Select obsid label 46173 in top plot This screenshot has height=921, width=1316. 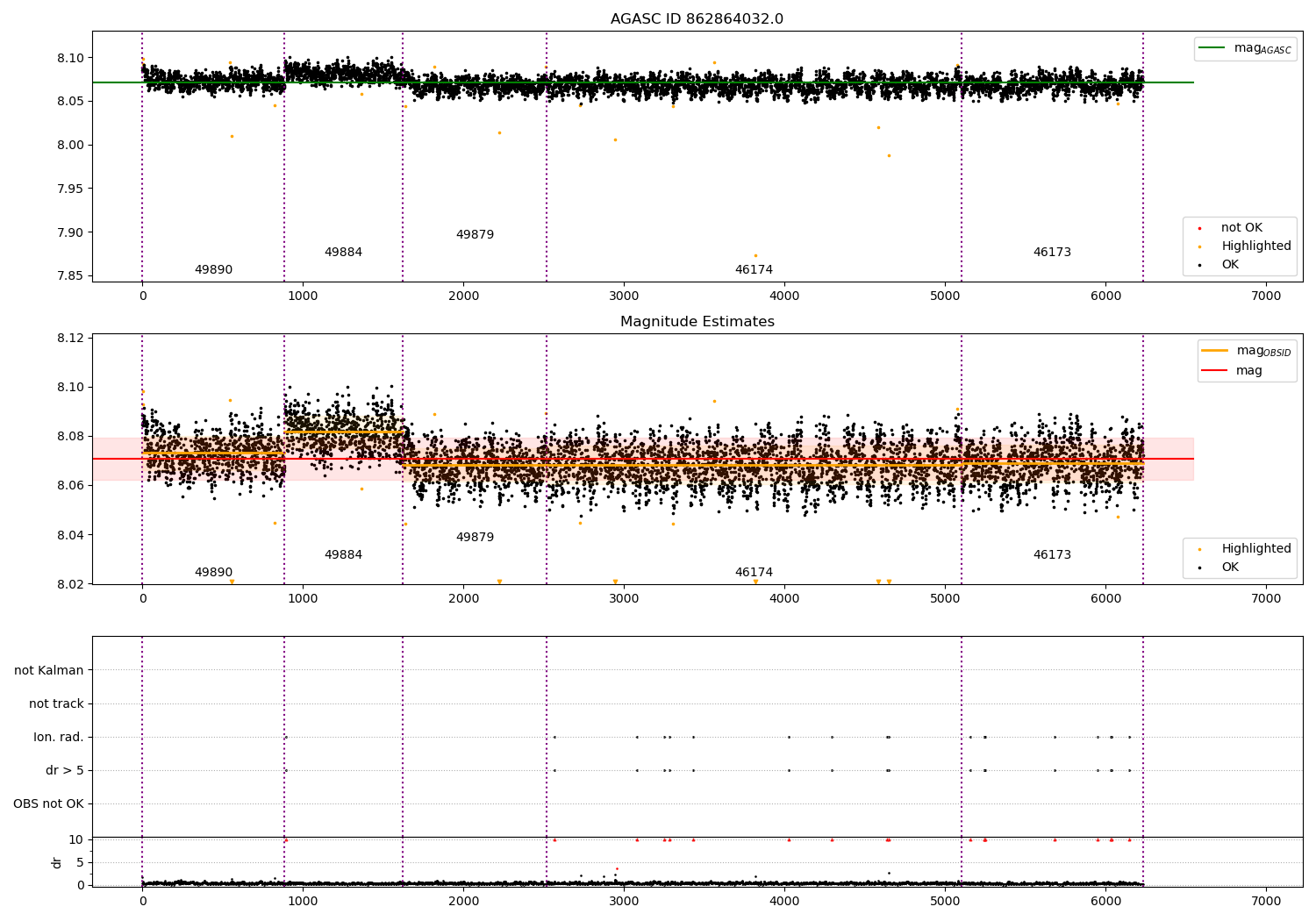point(1052,253)
